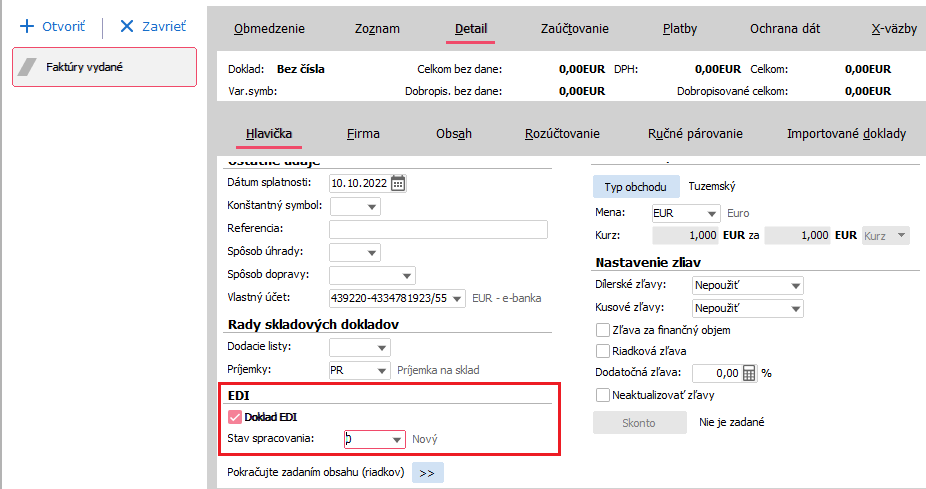Click the plus Otvoriť icon
This screenshot has width=926, height=489.
(27, 26)
